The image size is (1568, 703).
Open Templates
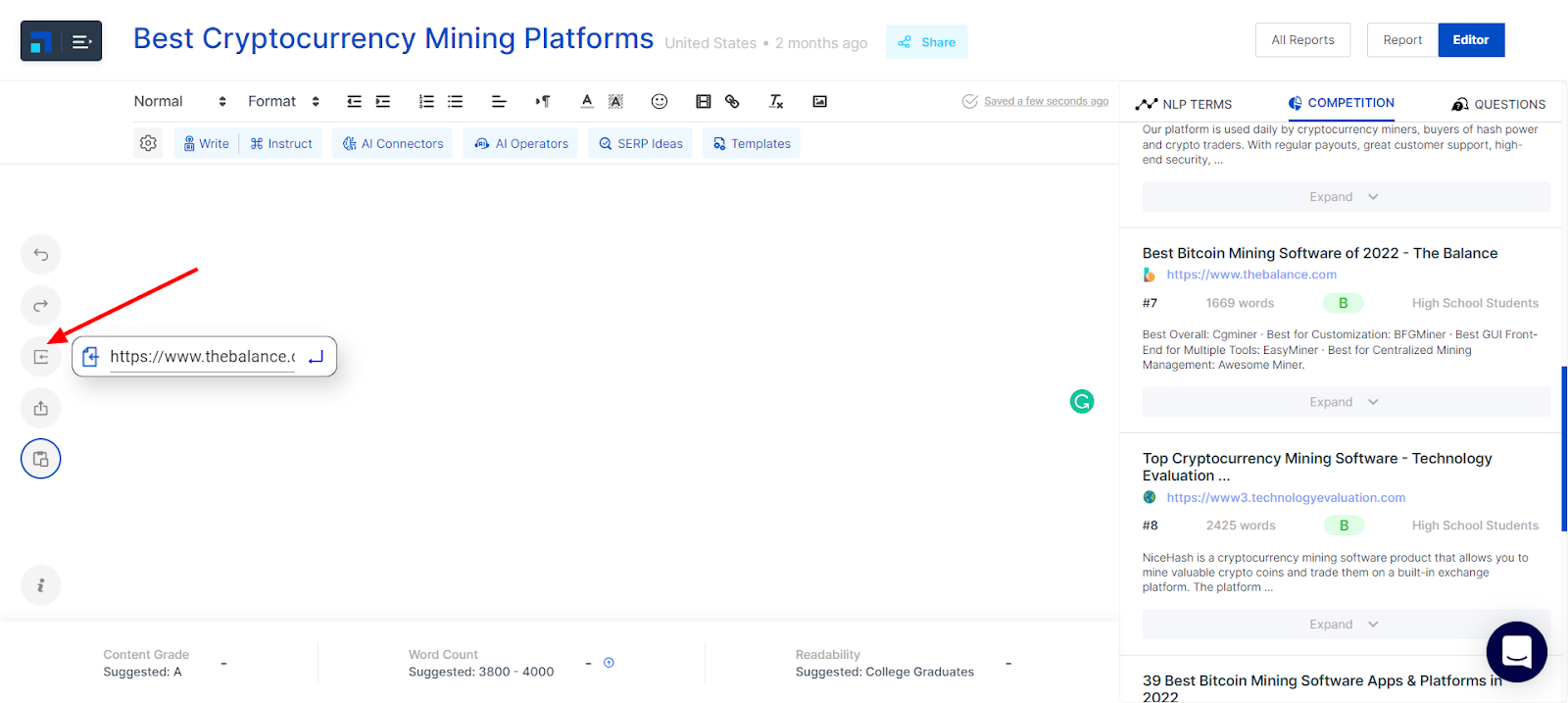coord(751,143)
